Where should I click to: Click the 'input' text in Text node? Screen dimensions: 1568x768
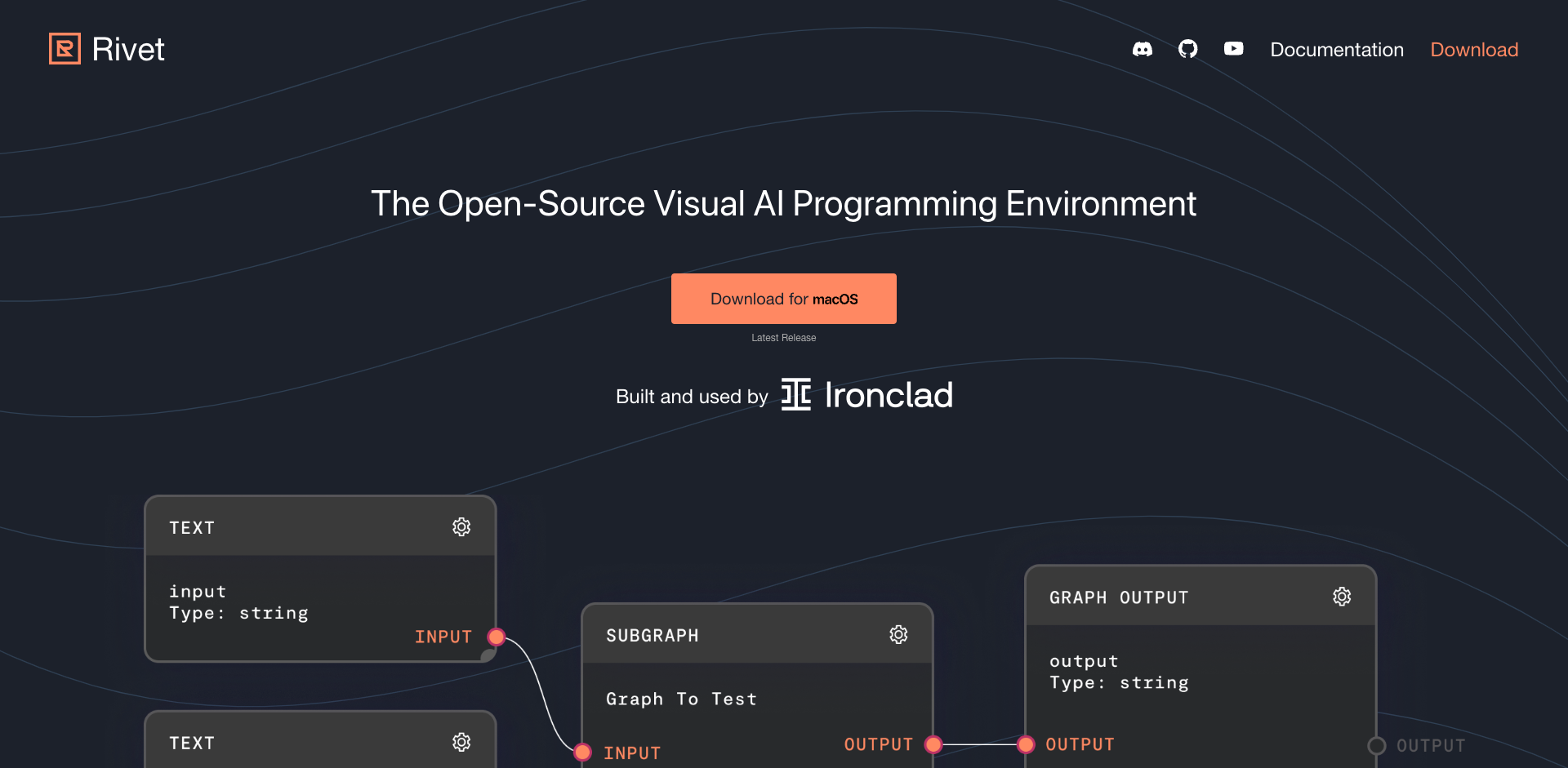(x=198, y=591)
